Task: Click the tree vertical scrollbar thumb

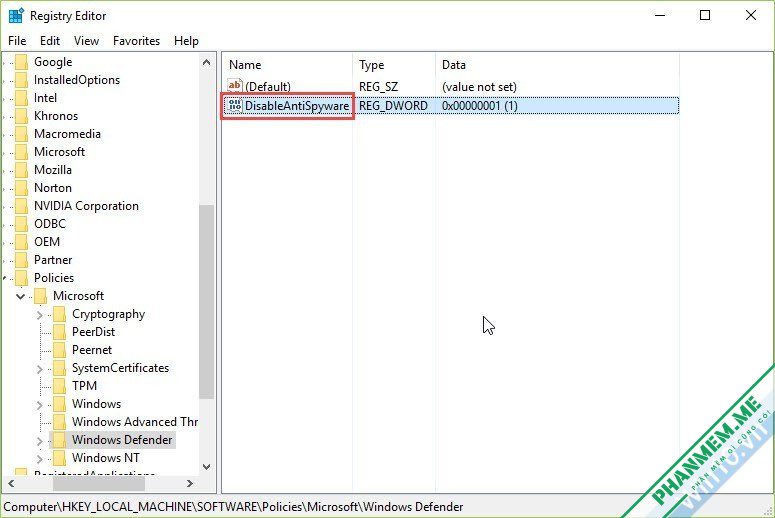Action: [207, 302]
